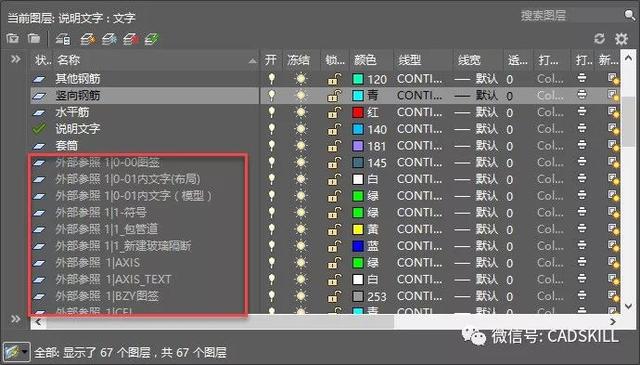Click green check status of 说明文字 layer

tap(39, 129)
